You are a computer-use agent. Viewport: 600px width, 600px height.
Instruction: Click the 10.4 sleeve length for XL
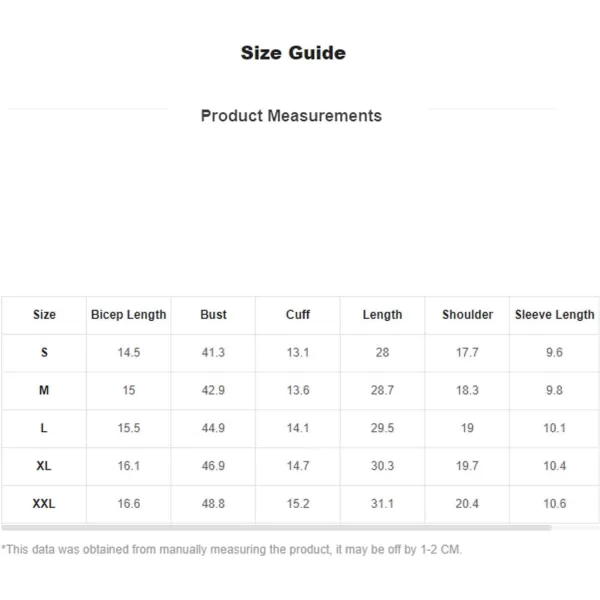pos(554,466)
